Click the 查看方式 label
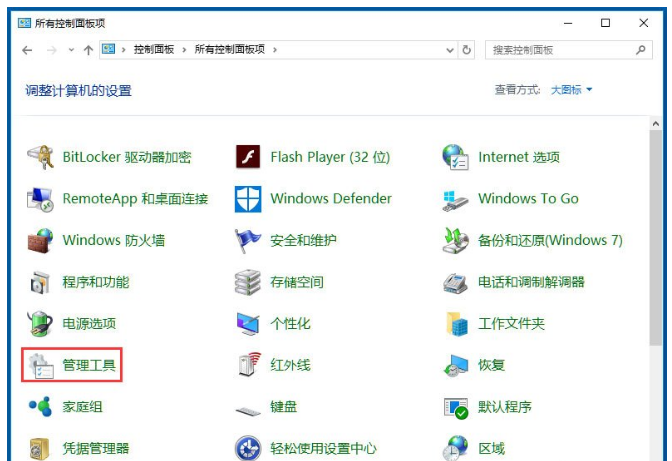 (x=517, y=90)
